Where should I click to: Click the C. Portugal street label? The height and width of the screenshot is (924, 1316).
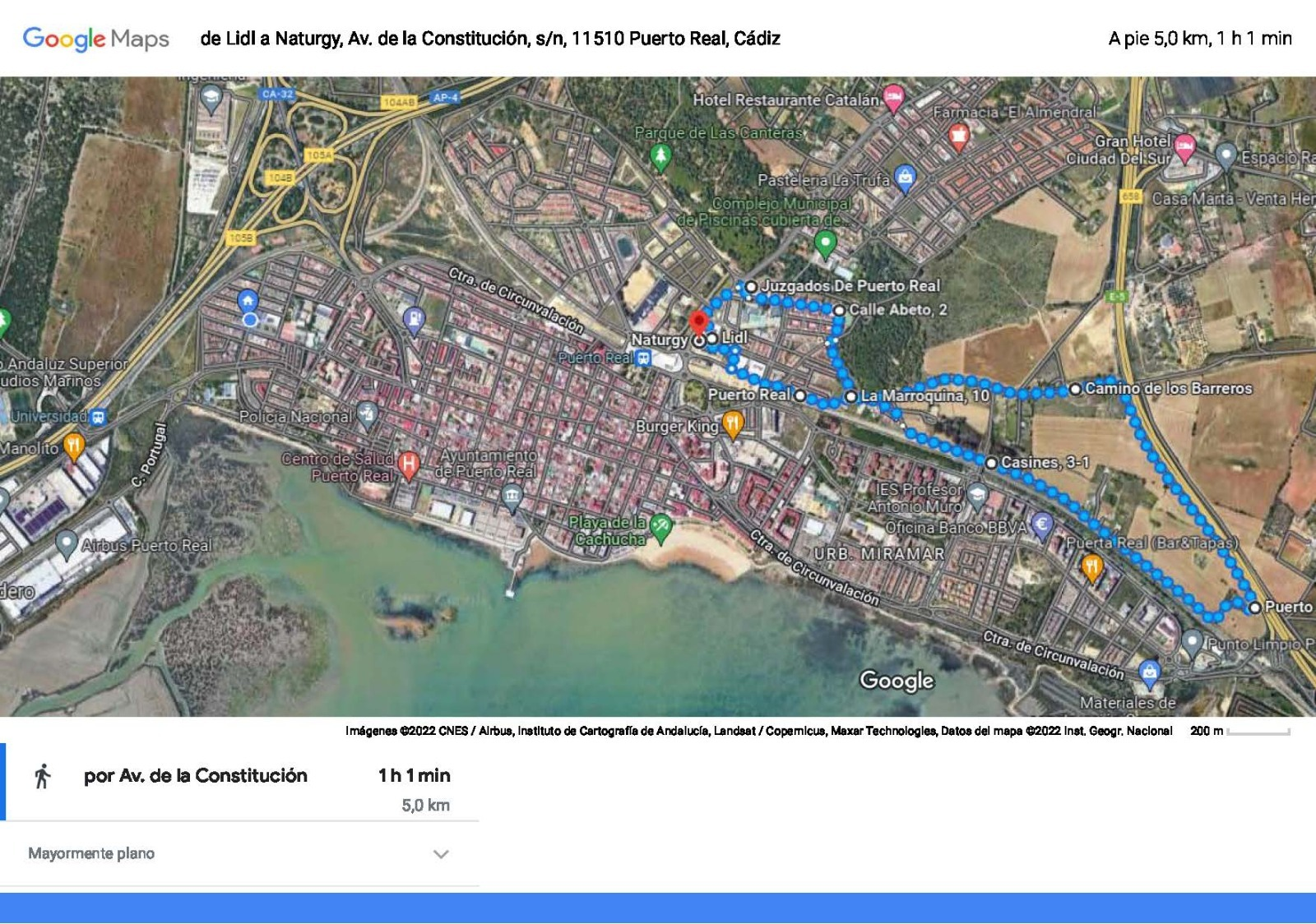[x=151, y=455]
